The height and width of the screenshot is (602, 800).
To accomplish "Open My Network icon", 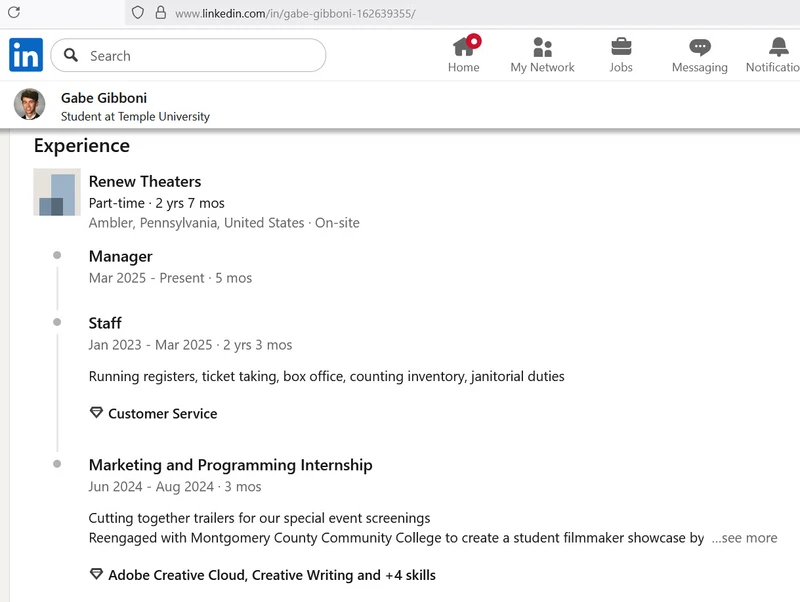I will coord(542,46).
